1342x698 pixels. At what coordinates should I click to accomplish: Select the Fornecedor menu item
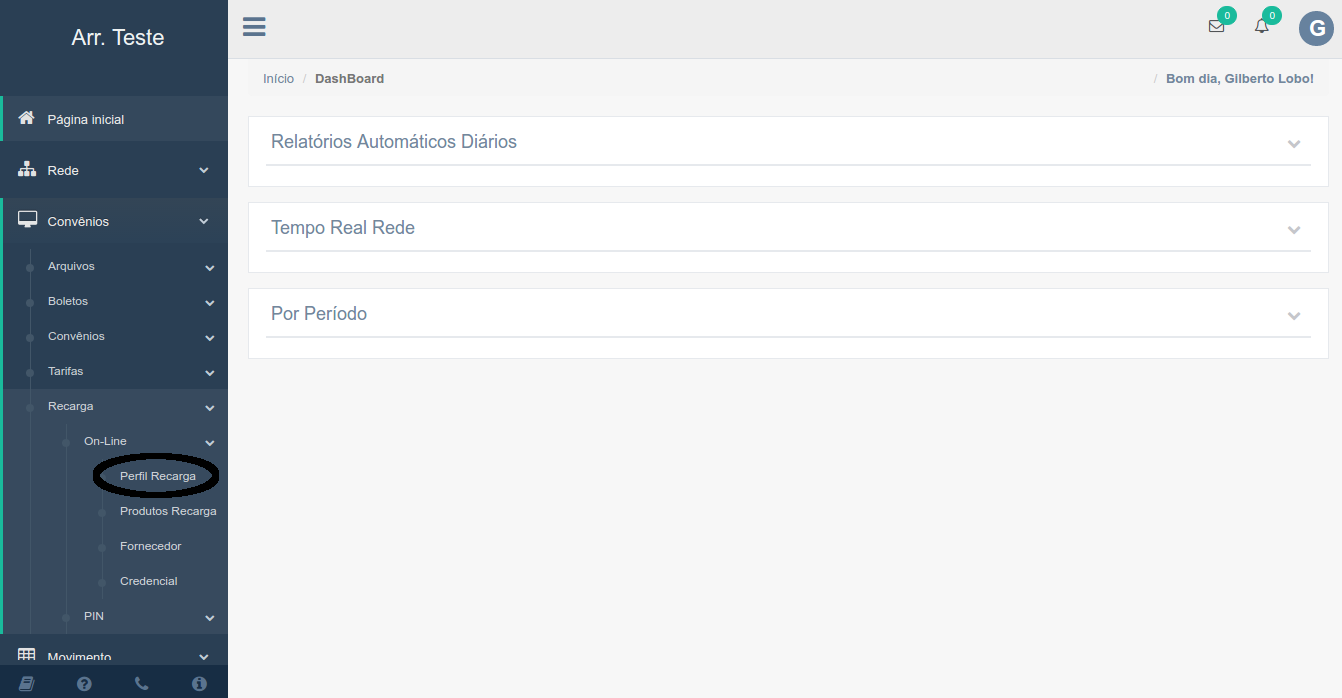click(151, 547)
